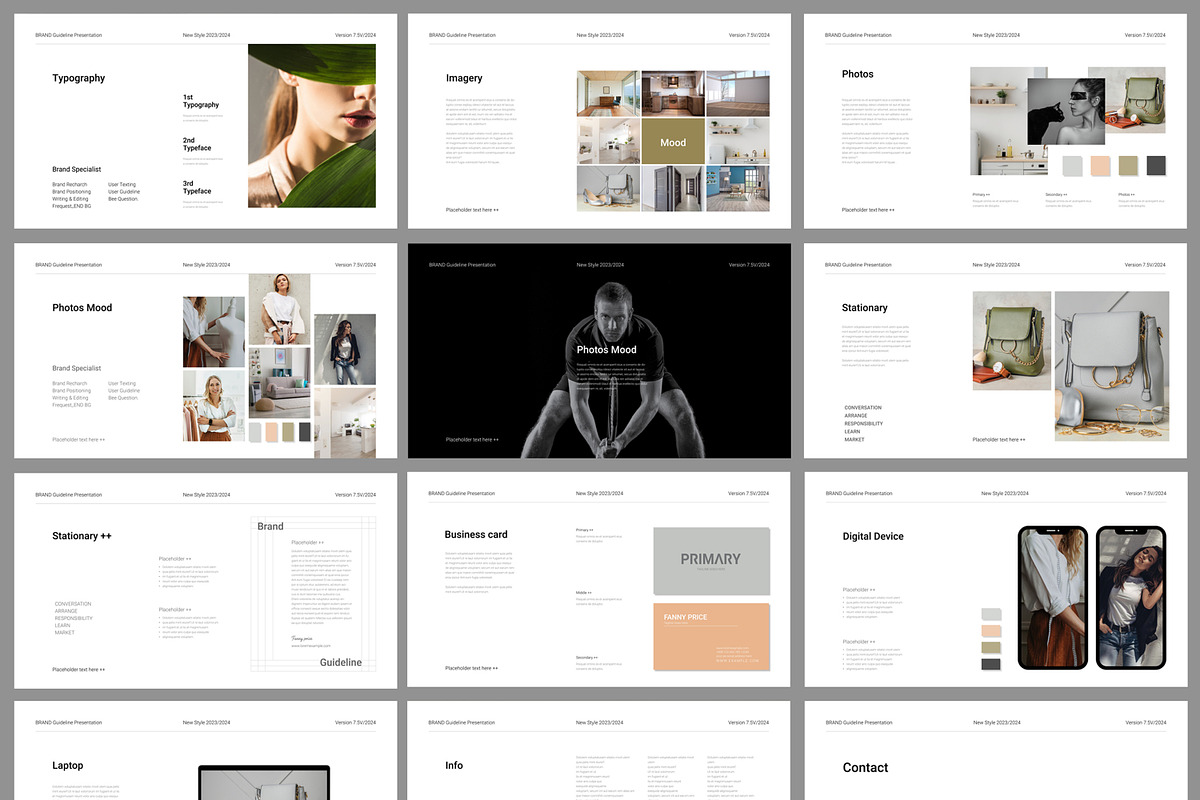Select the left phone mockup
1200x800 pixels.
point(1053,597)
